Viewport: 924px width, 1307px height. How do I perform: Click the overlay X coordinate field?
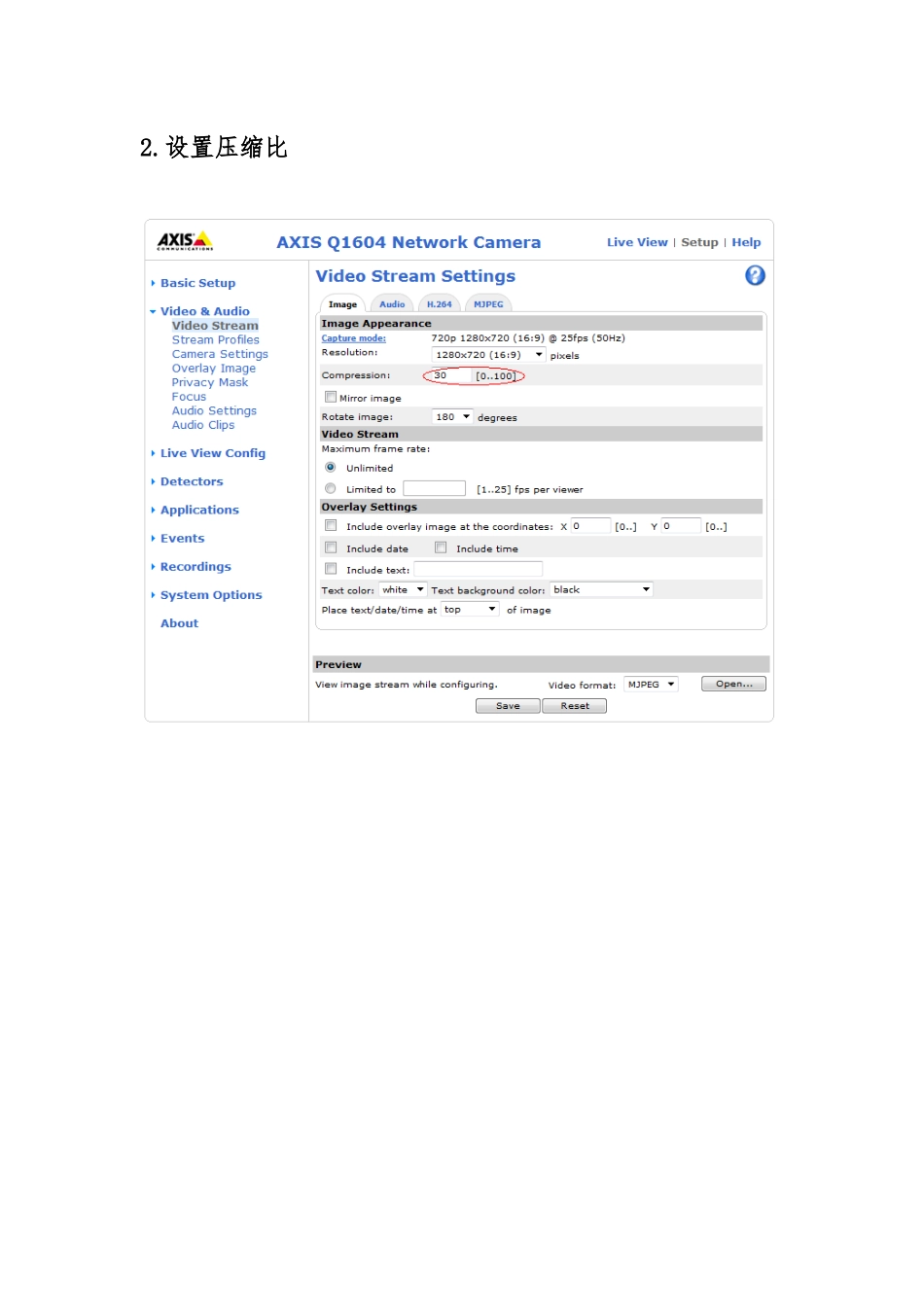[x=590, y=526]
